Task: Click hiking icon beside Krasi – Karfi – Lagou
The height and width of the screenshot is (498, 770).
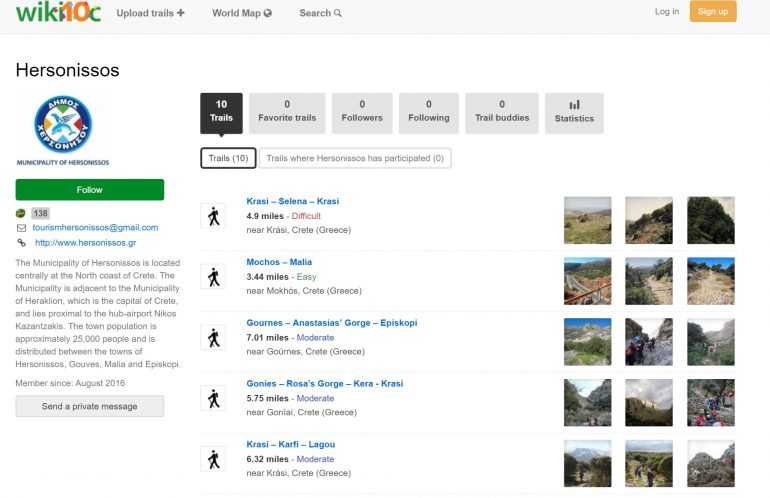Action: 213,459
